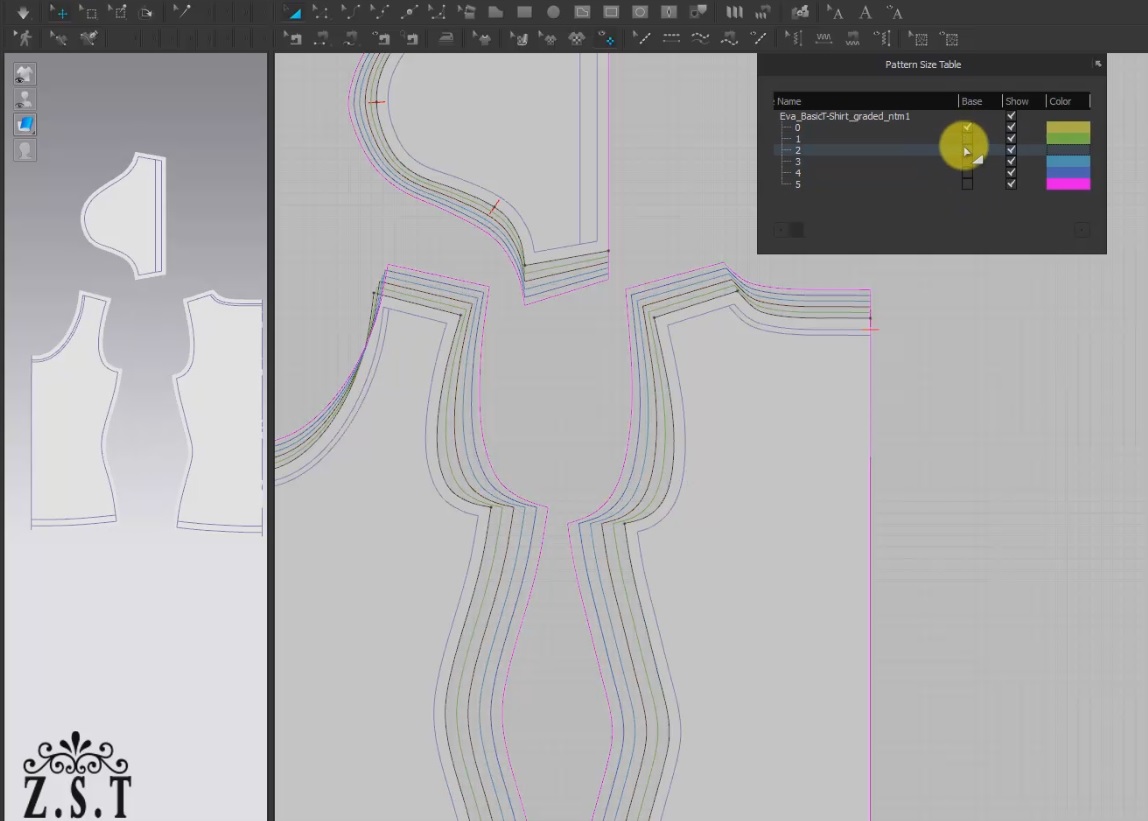Select the Ellipse pattern tool
1148x821 pixels.
point(554,12)
